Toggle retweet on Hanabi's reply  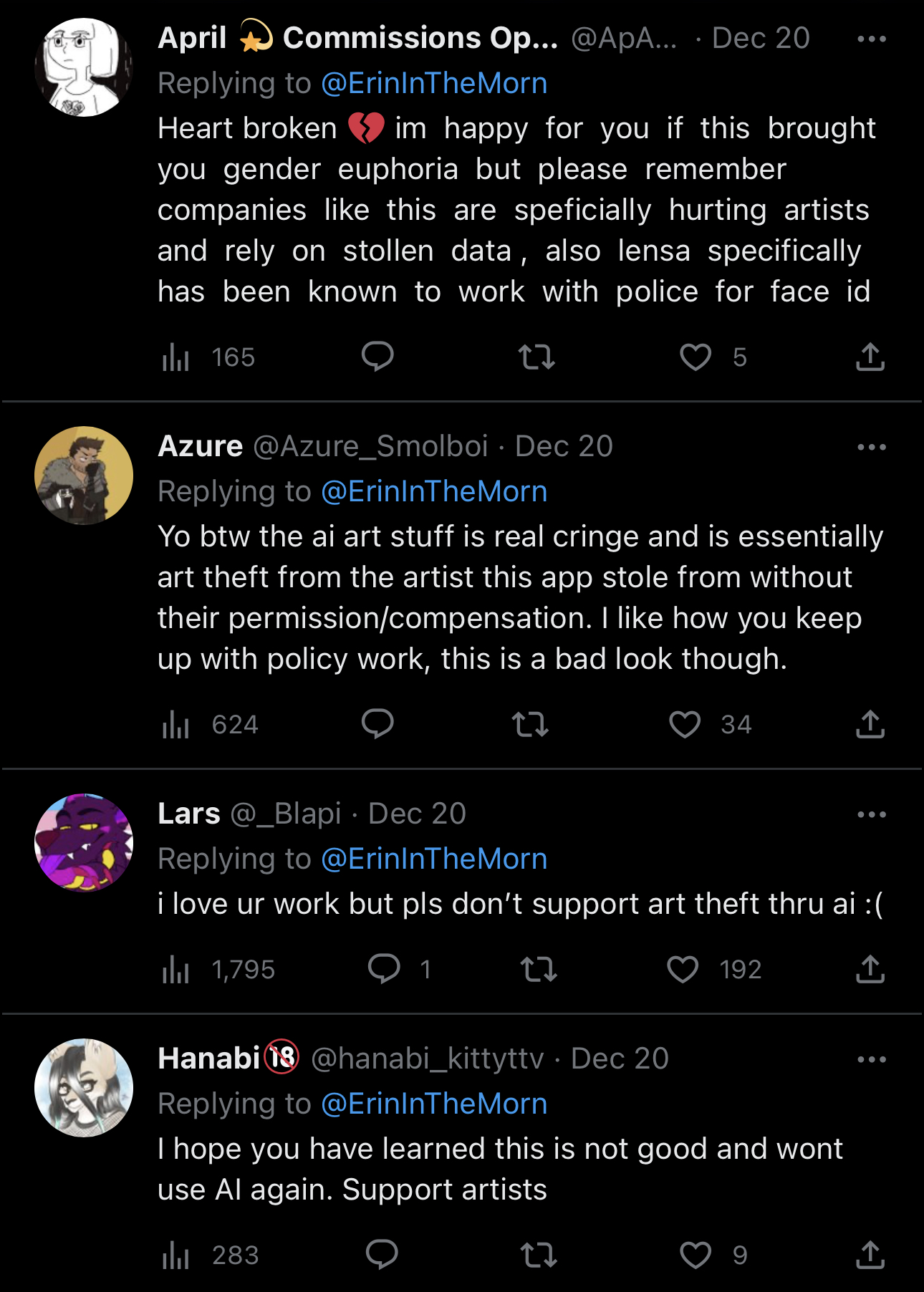(x=538, y=1255)
